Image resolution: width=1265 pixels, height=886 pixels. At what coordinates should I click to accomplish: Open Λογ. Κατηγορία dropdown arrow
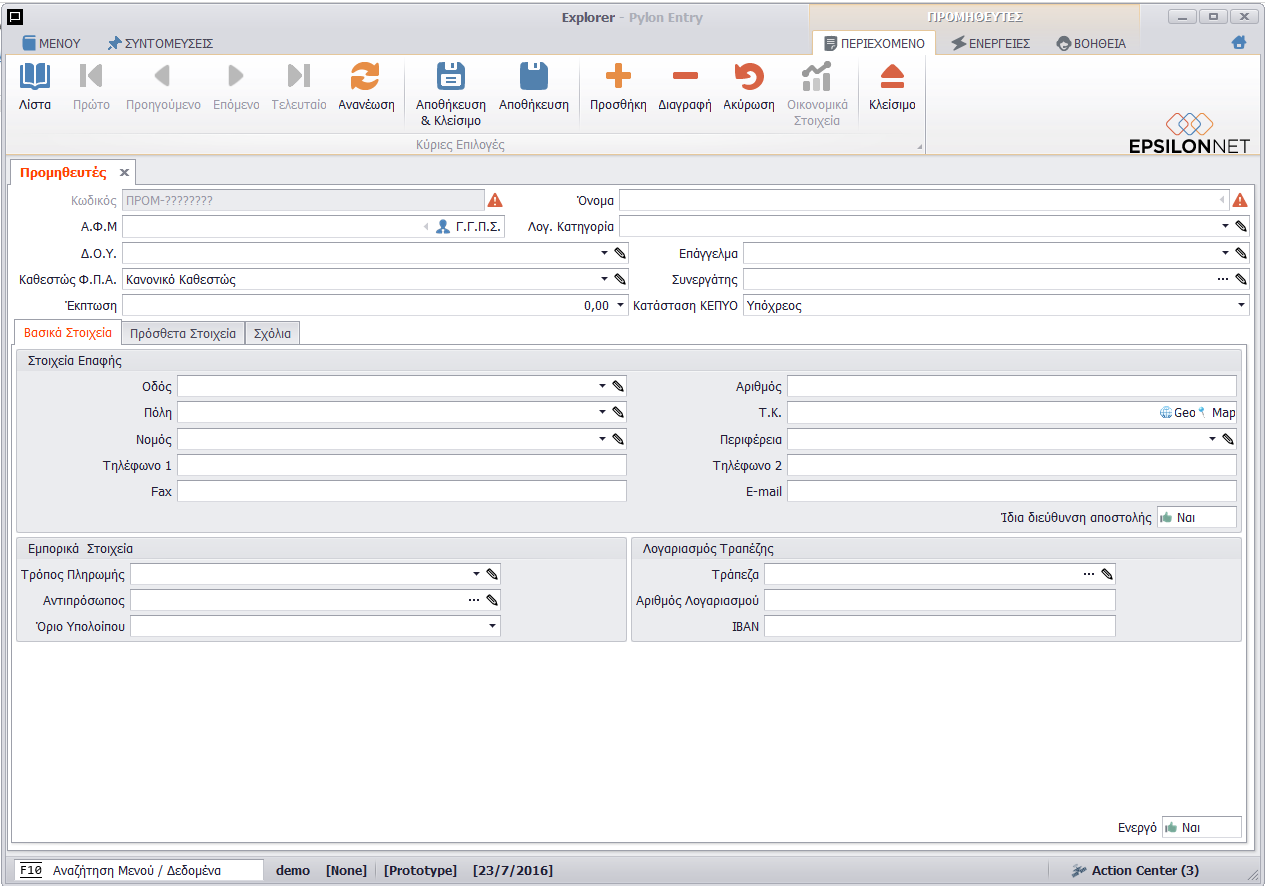[1226, 226]
